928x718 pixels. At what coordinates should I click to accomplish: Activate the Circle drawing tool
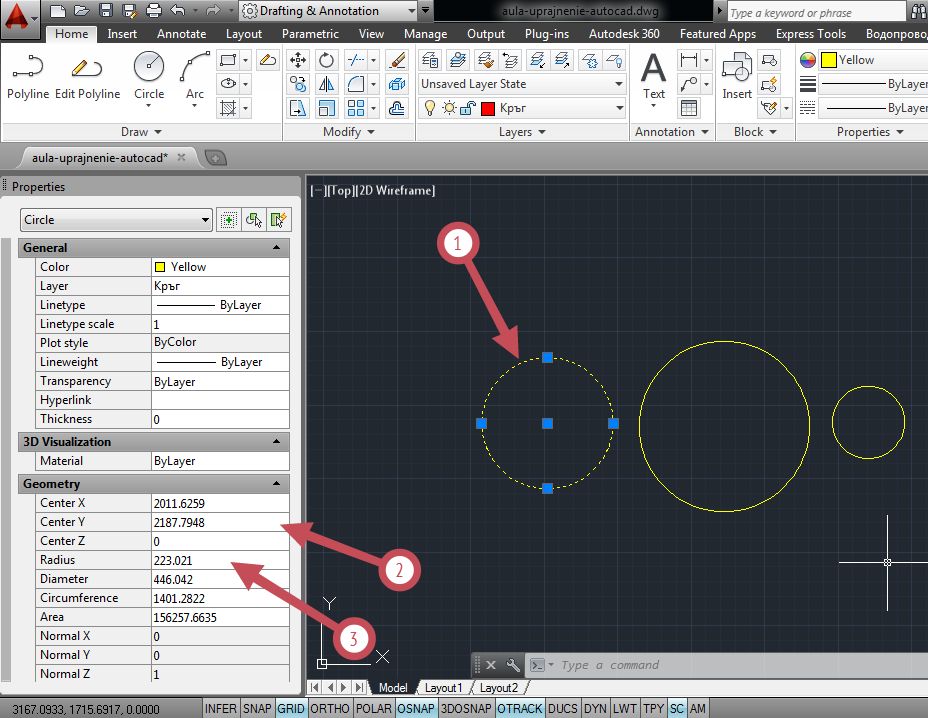pos(149,77)
